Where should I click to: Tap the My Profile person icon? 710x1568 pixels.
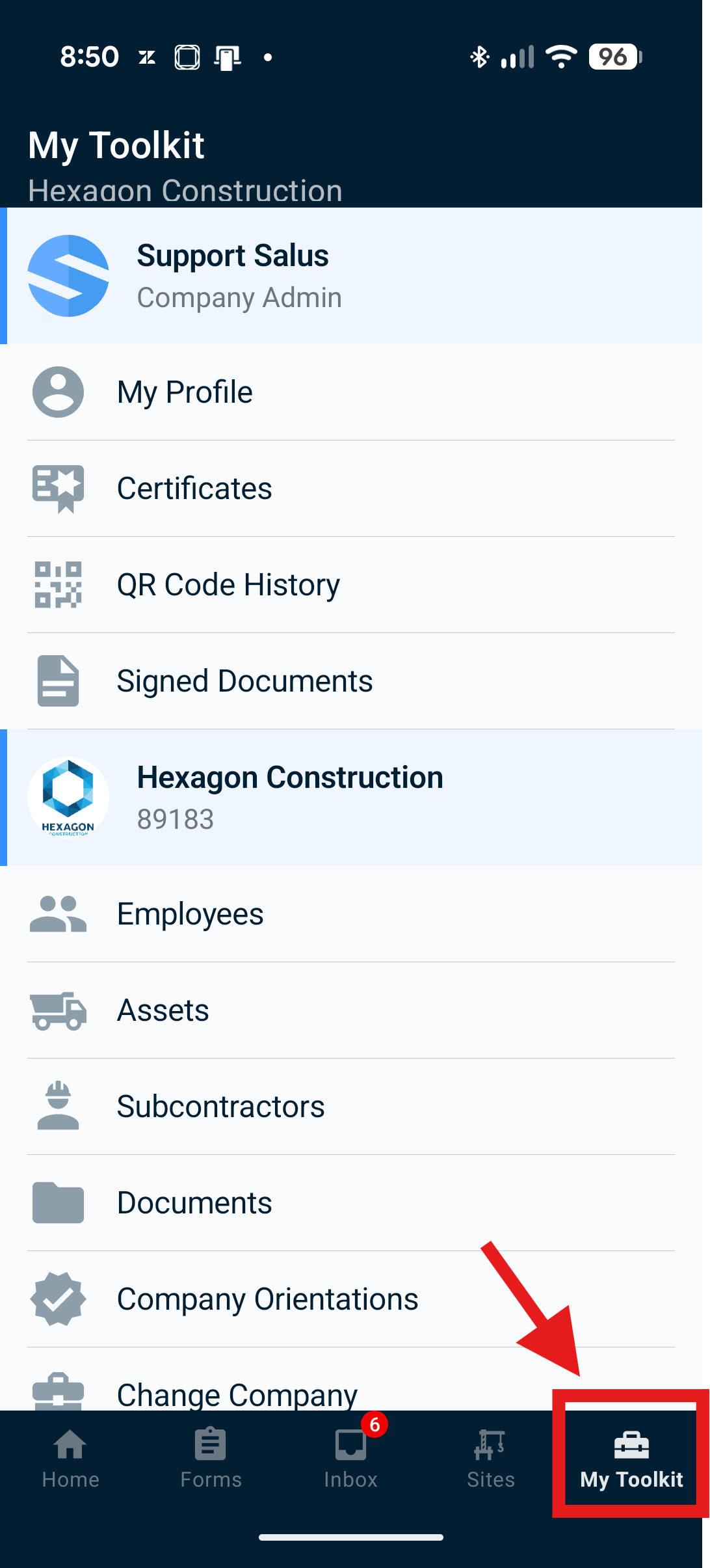(x=58, y=392)
